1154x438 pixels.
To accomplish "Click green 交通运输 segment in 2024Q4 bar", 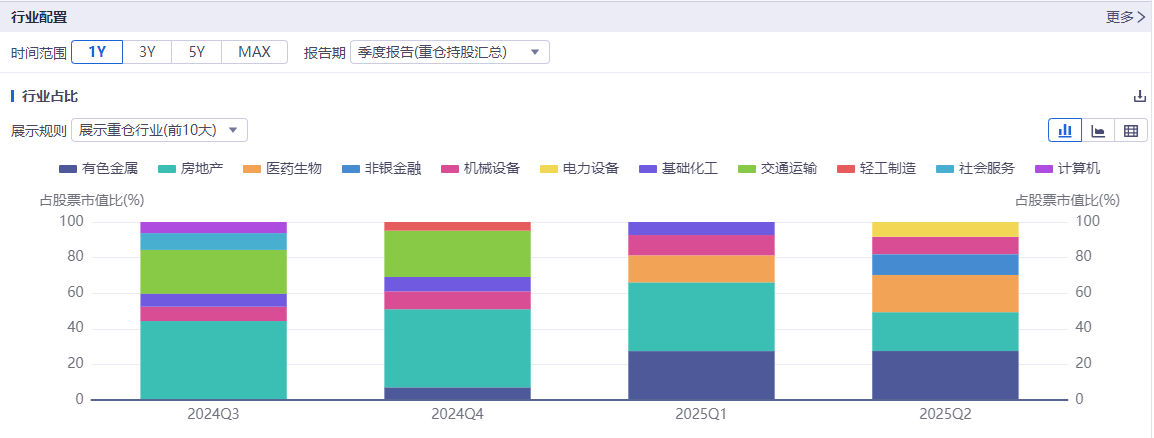I will [458, 253].
